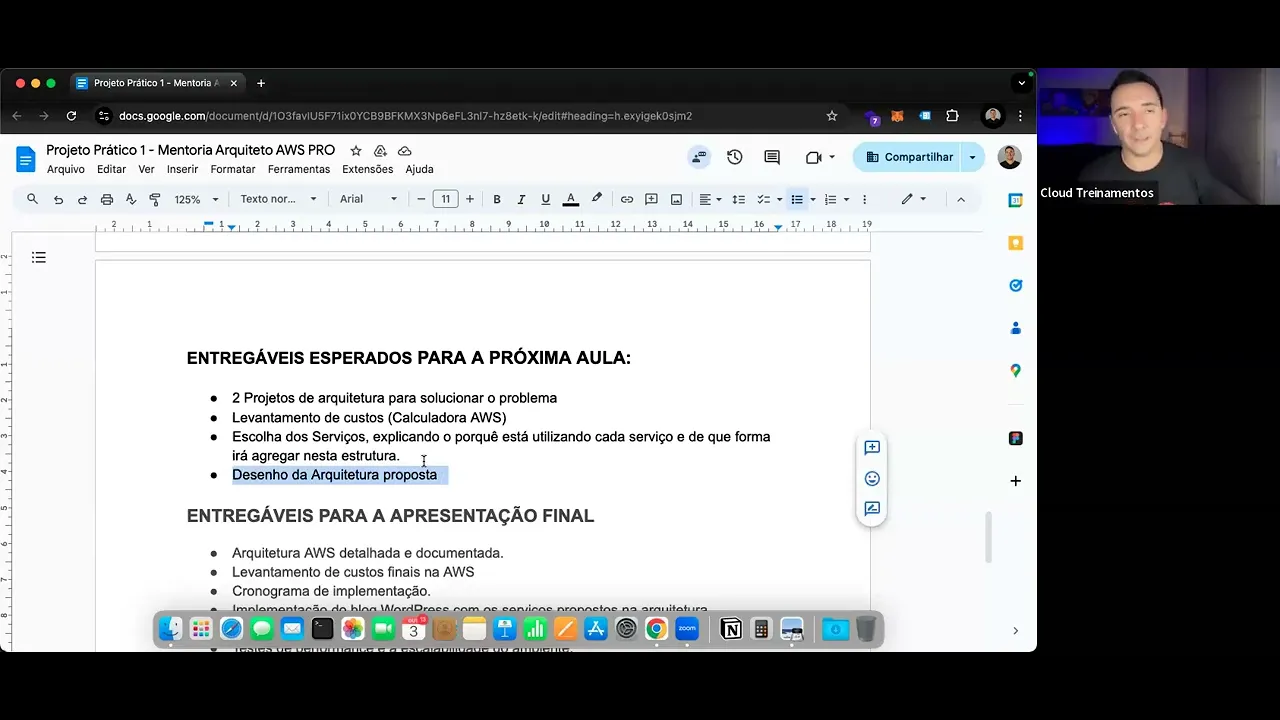1280x720 pixels.
Task: Open the highlight color picker
Action: click(x=597, y=199)
